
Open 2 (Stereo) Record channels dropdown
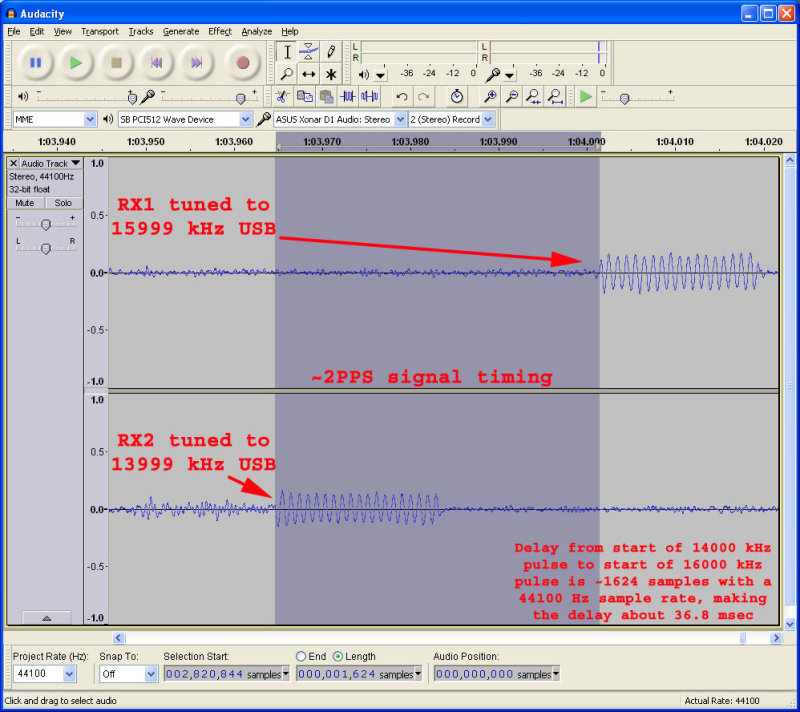(488, 119)
